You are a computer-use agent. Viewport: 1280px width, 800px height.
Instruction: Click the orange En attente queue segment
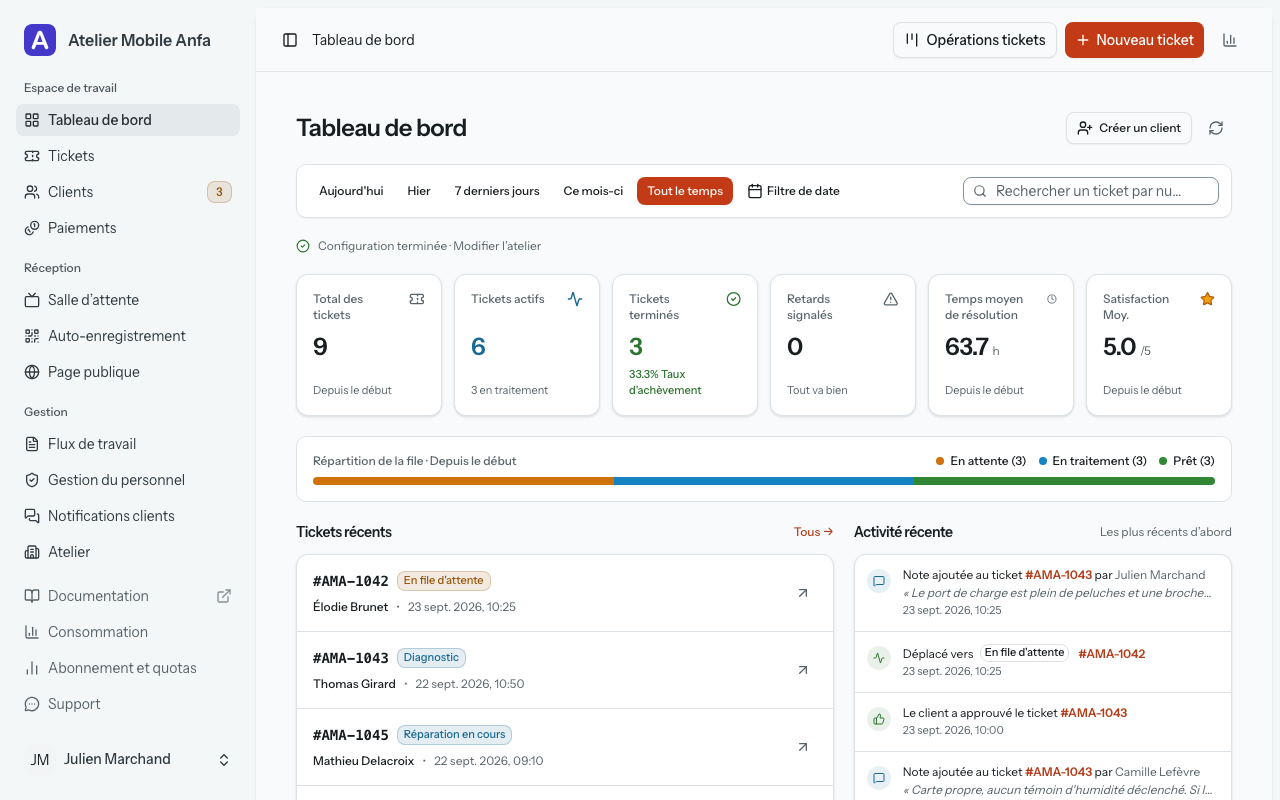[463, 481]
